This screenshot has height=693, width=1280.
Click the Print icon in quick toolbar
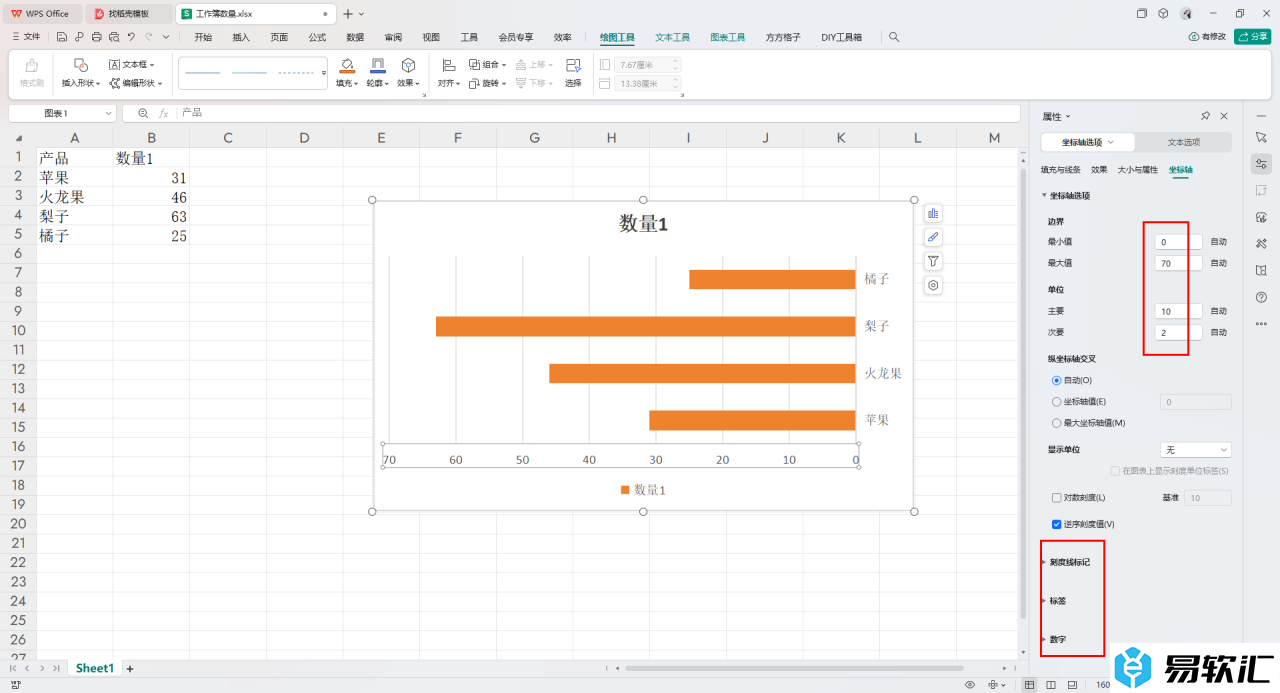click(96, 37)
